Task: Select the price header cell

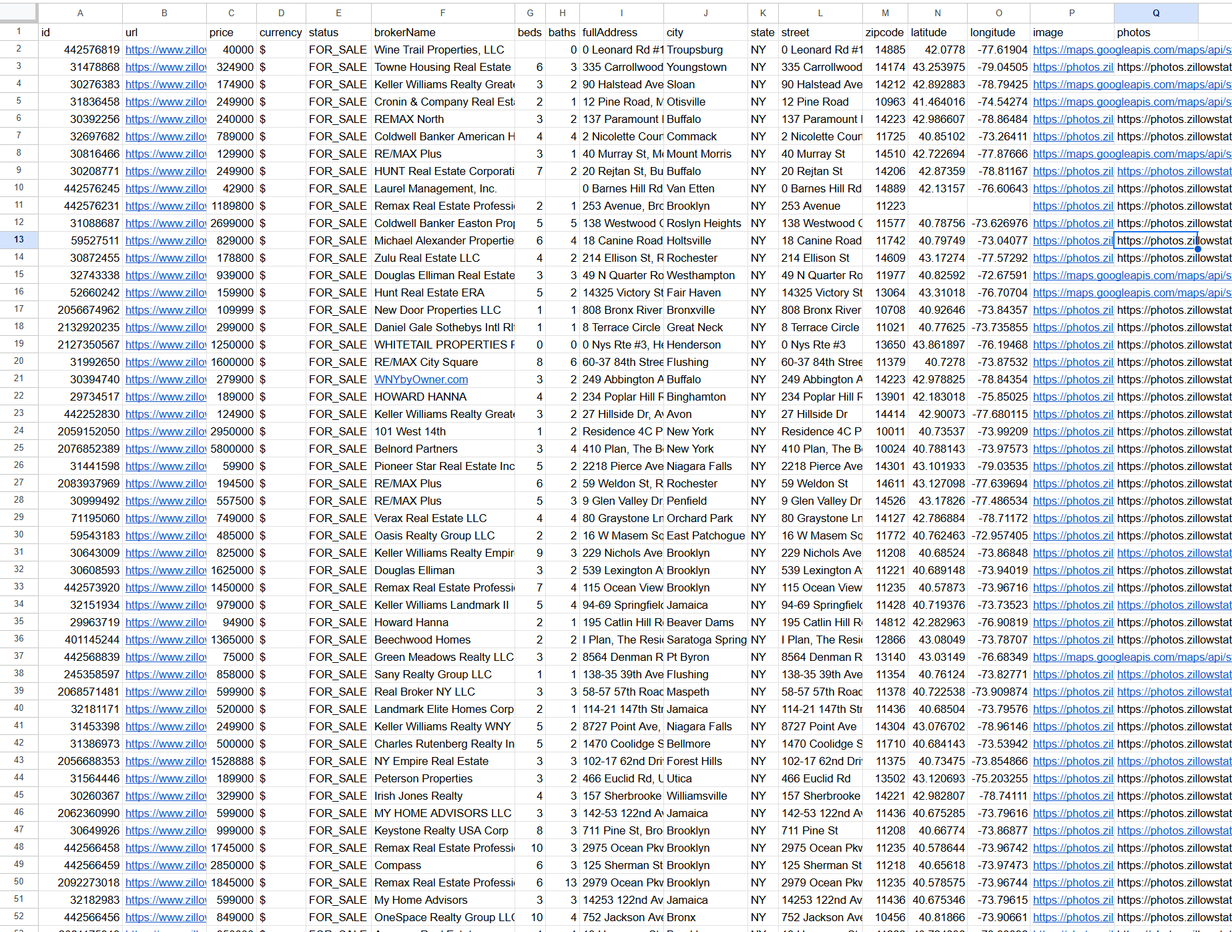Action: click(x=231, y=32)
